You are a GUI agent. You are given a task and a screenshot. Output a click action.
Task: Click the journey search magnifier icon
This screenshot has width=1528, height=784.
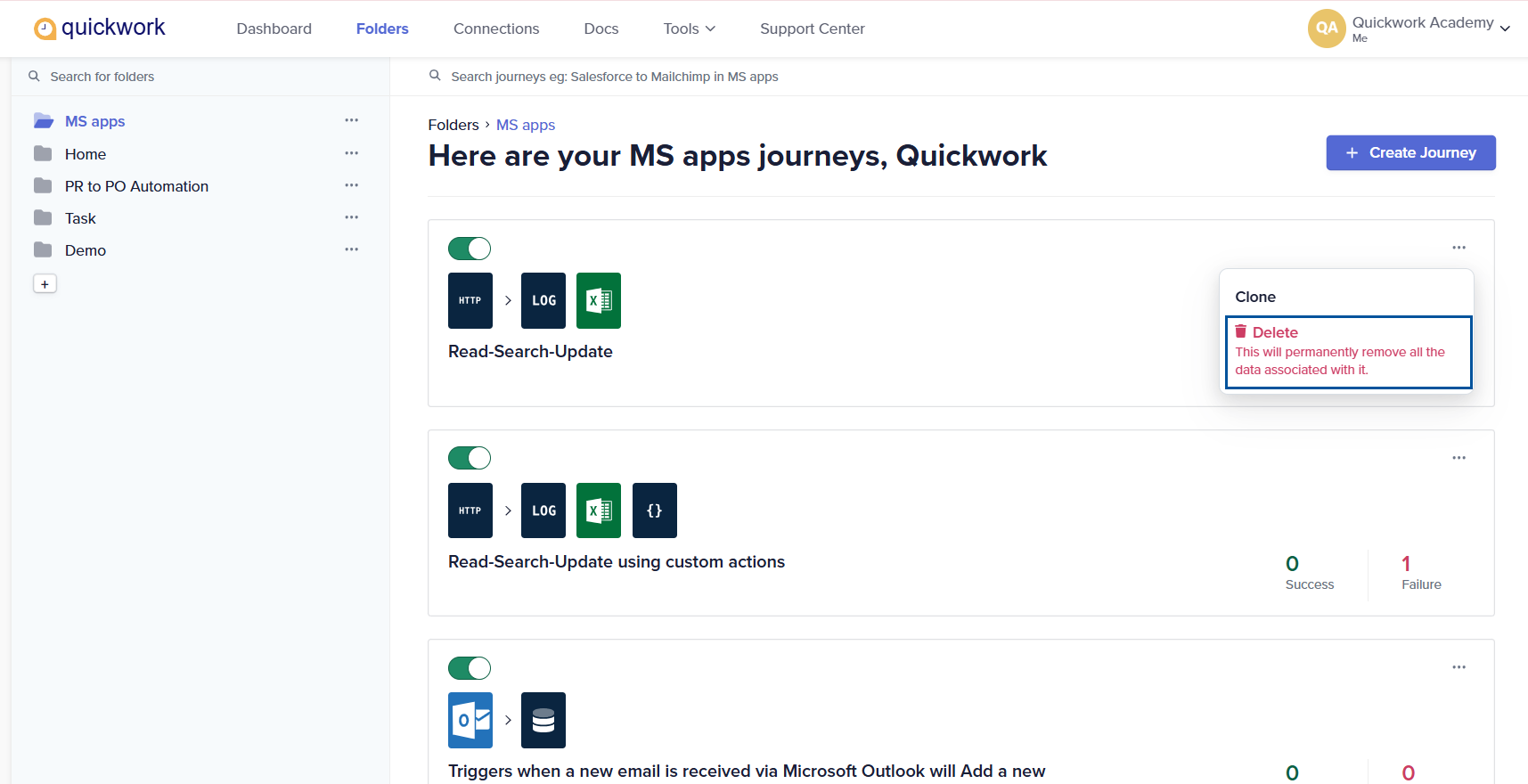[x=435, y=76]
